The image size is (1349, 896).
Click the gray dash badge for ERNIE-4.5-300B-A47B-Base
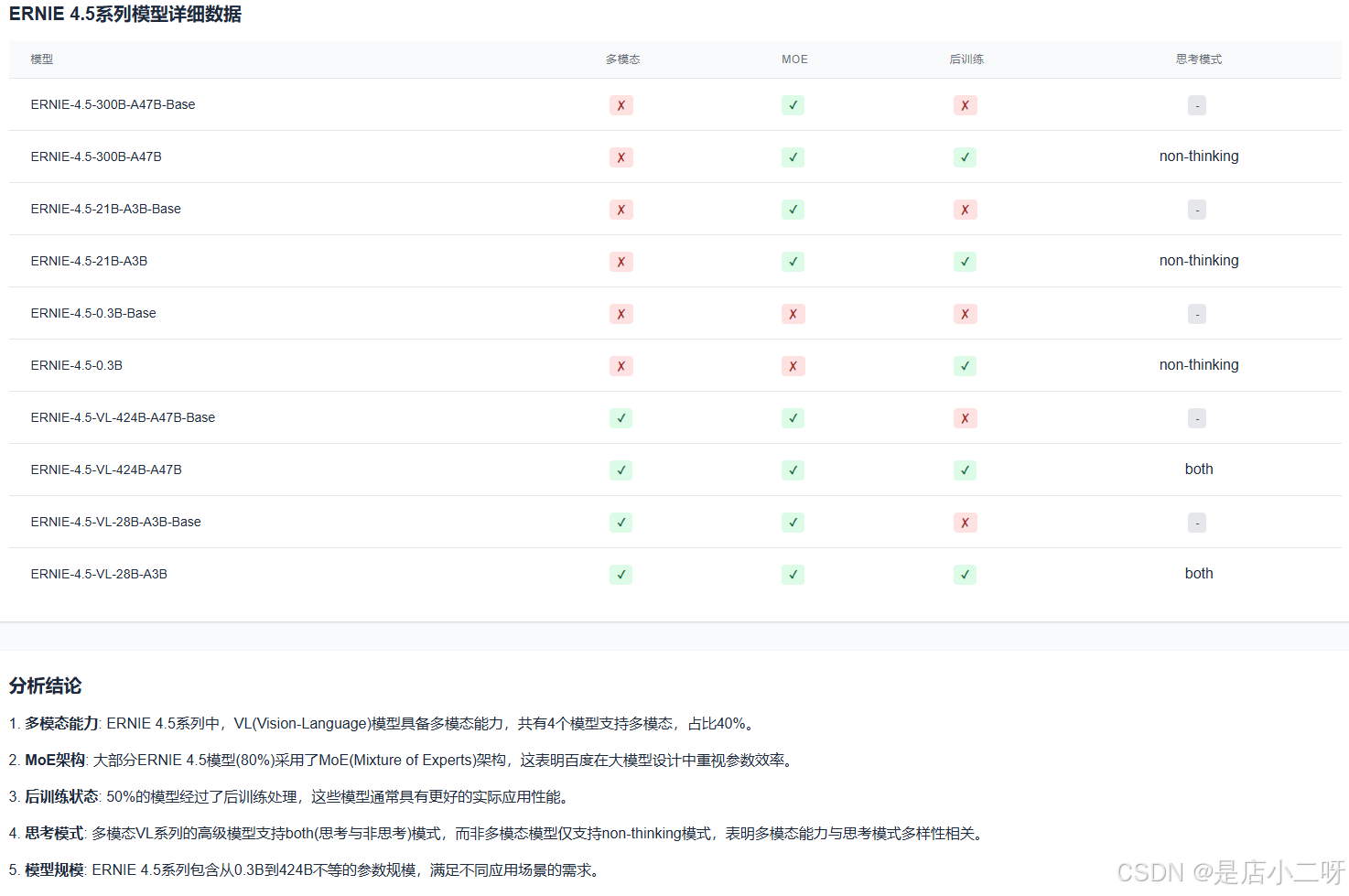tap(1197, 105)
